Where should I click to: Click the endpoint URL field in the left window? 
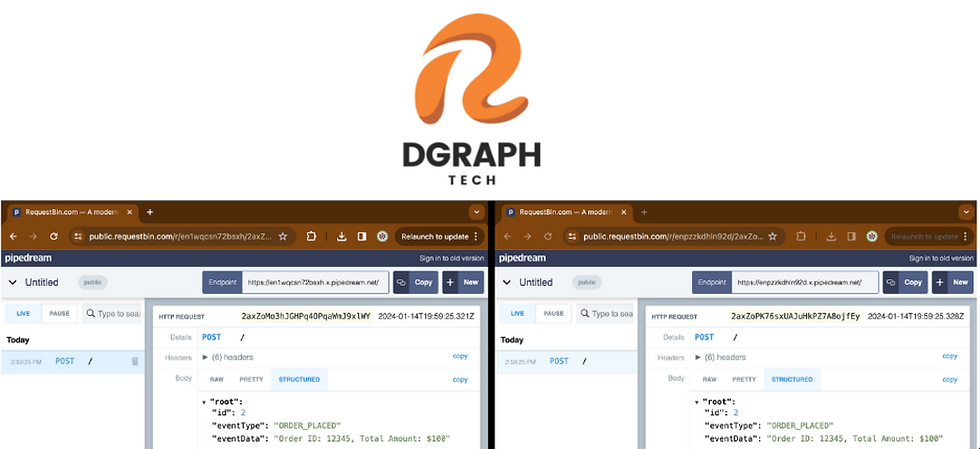tap(316, 282)
